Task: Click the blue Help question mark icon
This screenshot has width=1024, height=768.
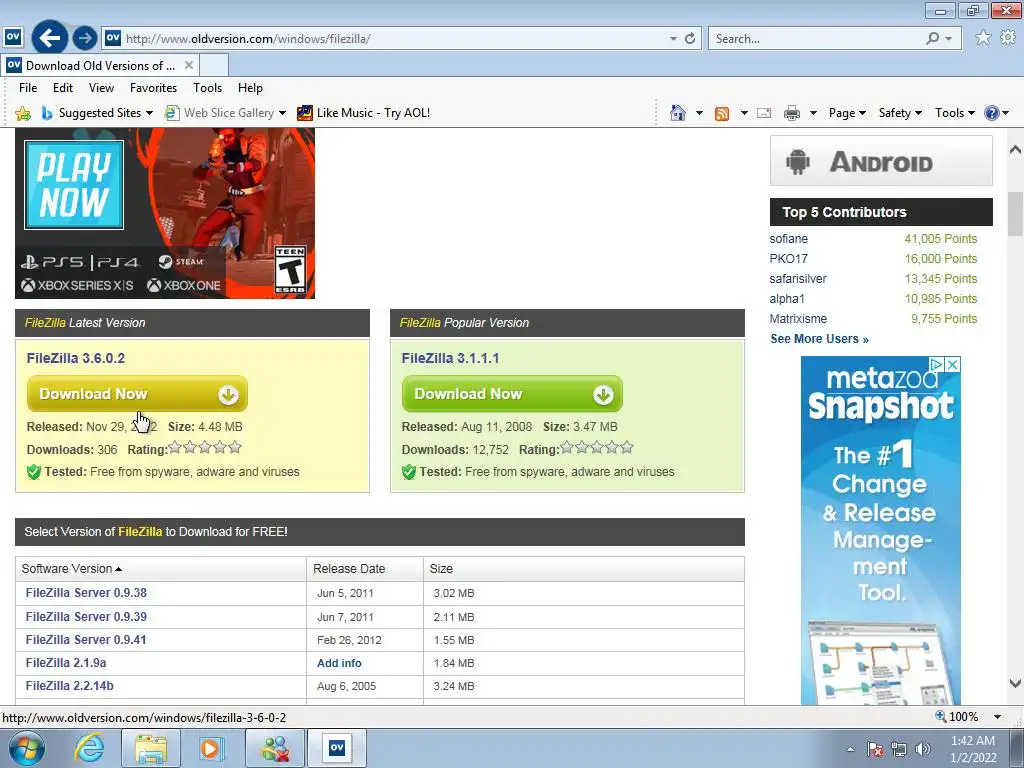Action: coord(991,113)
